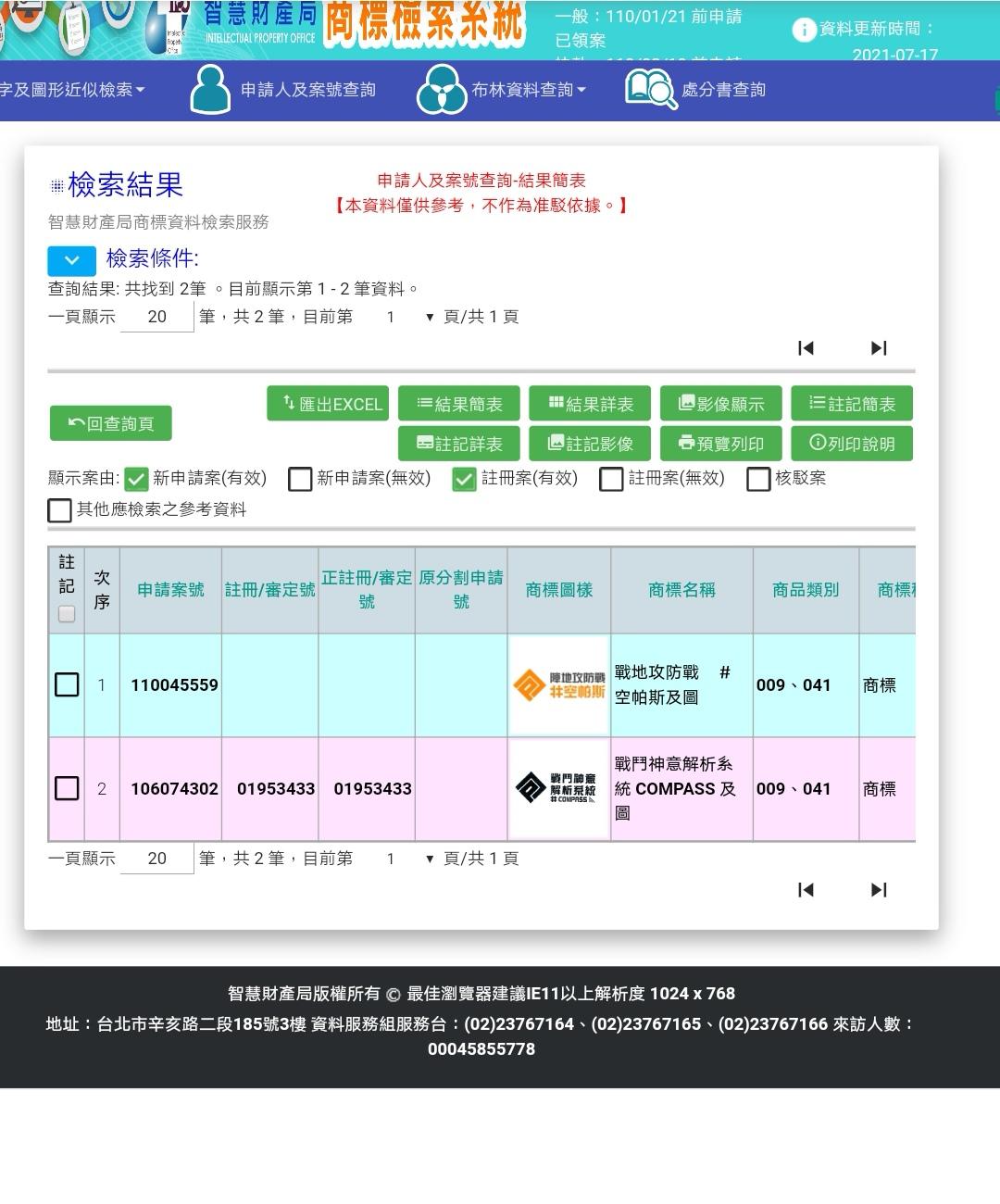
Task: Show 結果詳表 detailed view
Action: [590, 404]
